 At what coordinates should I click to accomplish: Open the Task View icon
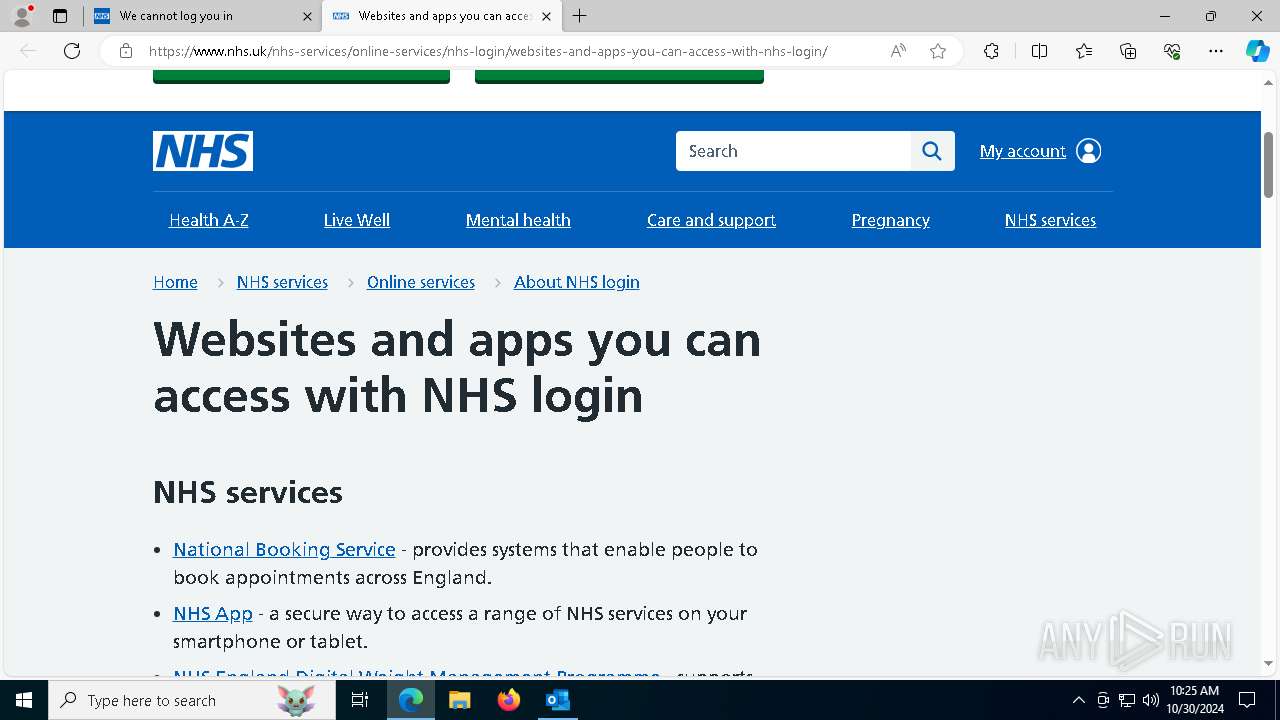coord(360,700)
